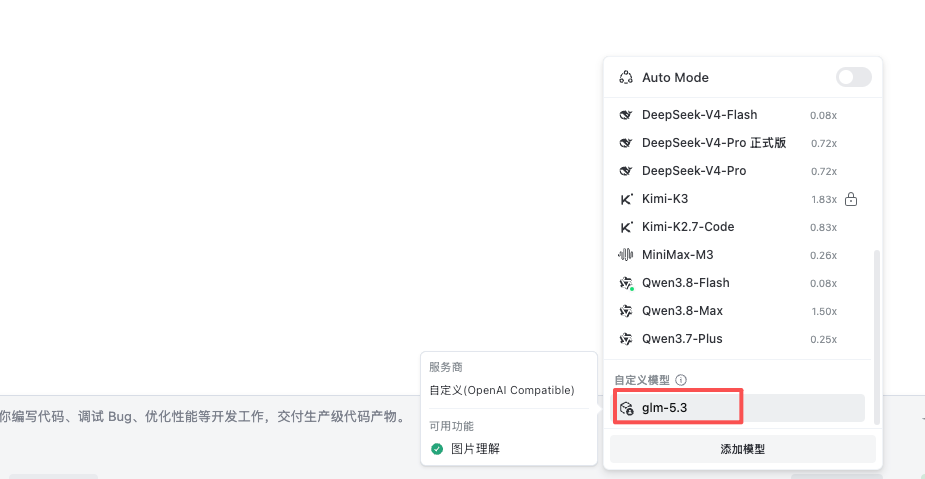925x479 pixels.
Task: Click the model list scrollbar
Action: [877, 337]
